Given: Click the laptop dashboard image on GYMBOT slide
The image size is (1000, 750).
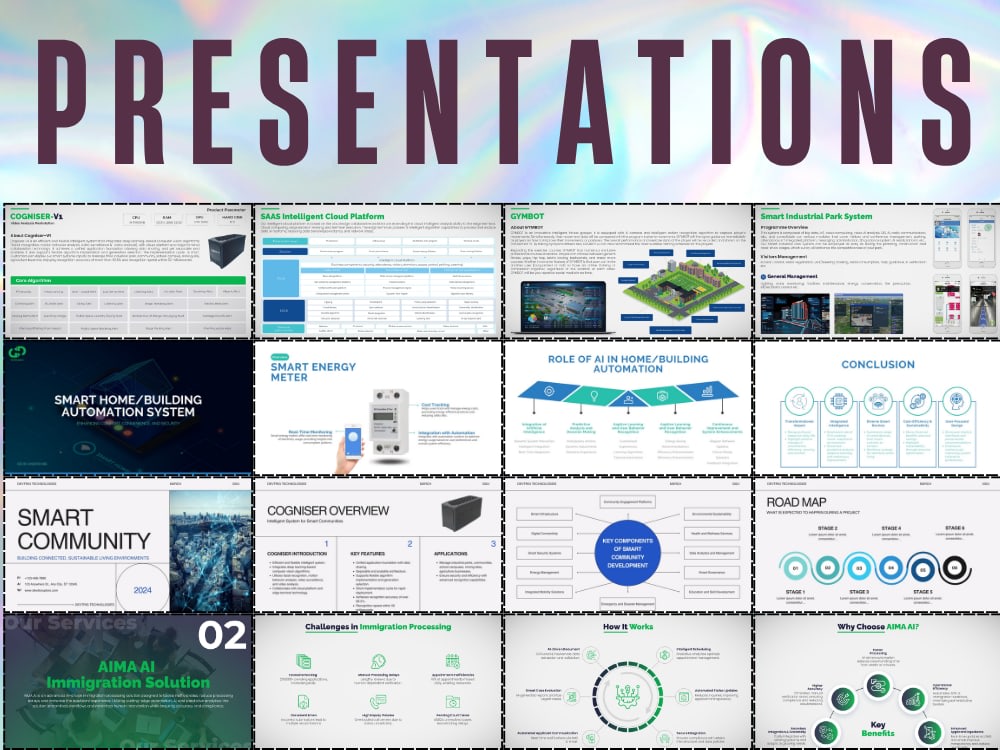Looking at the screenshot, I should tap(564, 305).
